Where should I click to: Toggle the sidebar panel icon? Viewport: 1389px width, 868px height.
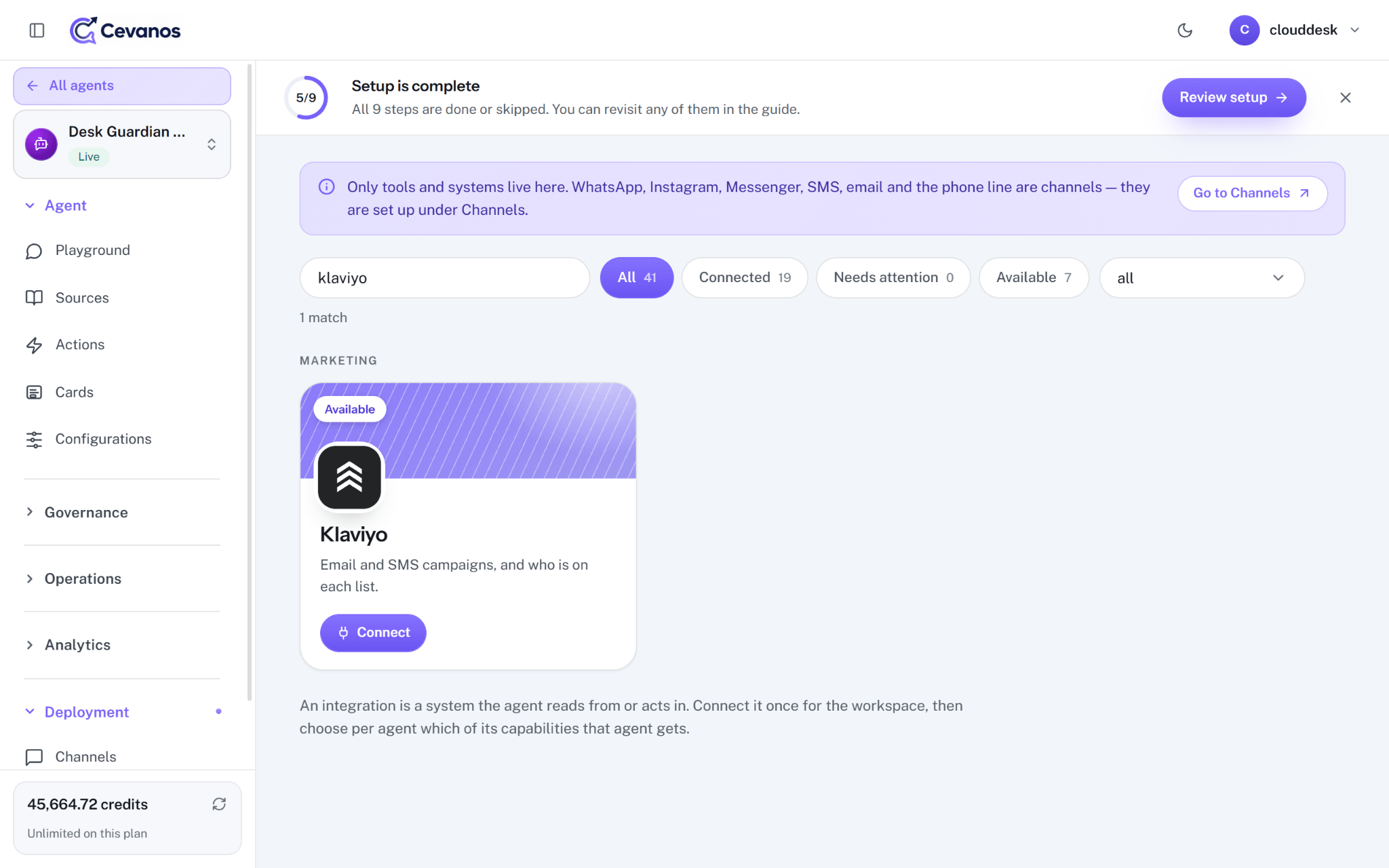[x=37, y=30]
